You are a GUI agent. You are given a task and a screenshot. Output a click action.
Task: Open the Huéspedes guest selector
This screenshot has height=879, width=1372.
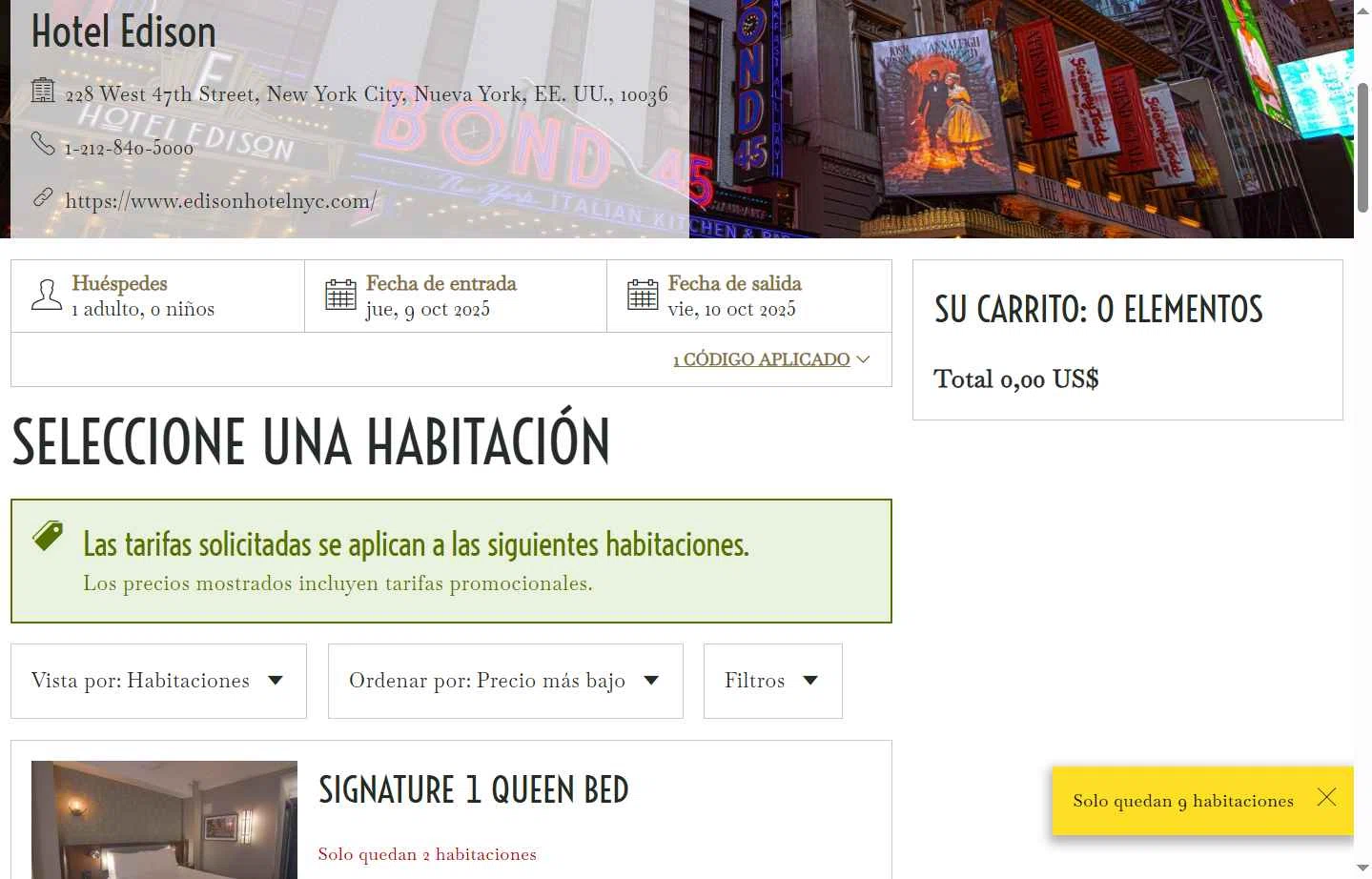point(158,296)
